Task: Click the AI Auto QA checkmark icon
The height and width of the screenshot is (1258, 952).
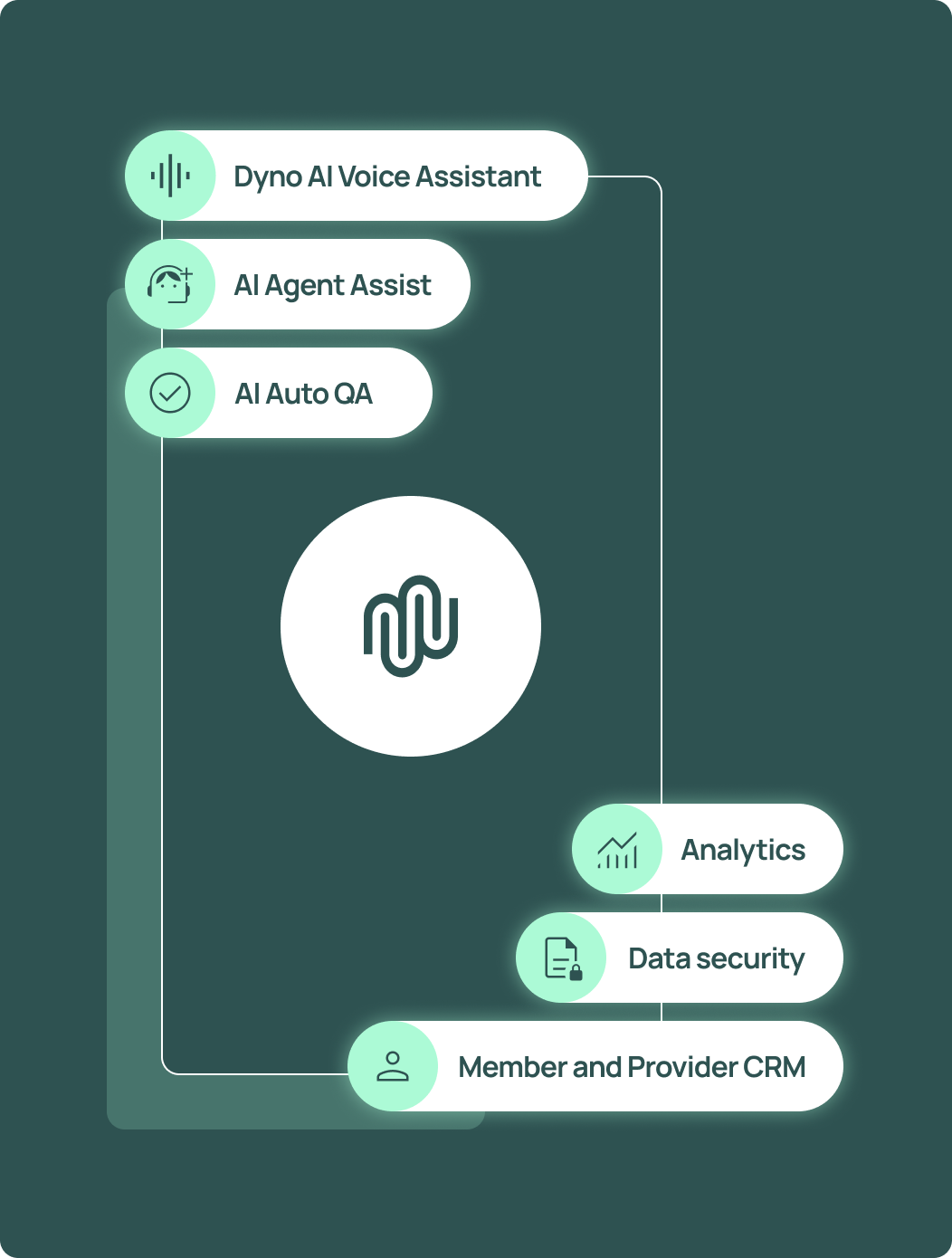Action: tap(170, 393)
